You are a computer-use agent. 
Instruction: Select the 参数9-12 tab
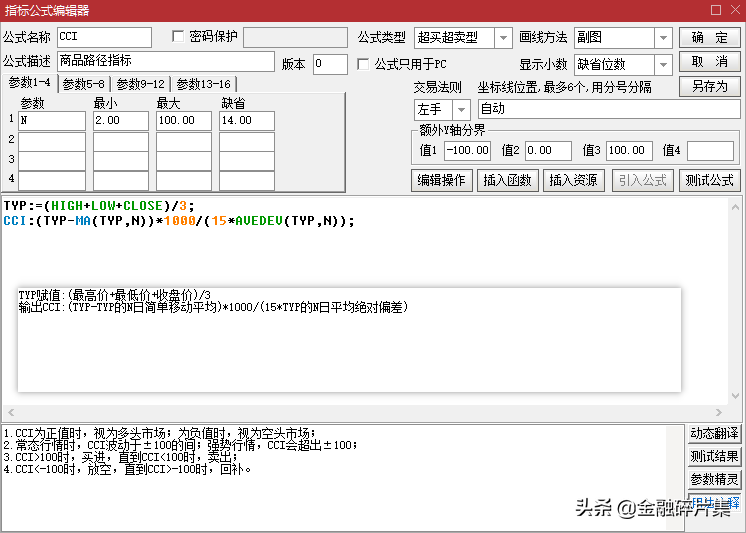pyautogui.click(x=142, y=84)
